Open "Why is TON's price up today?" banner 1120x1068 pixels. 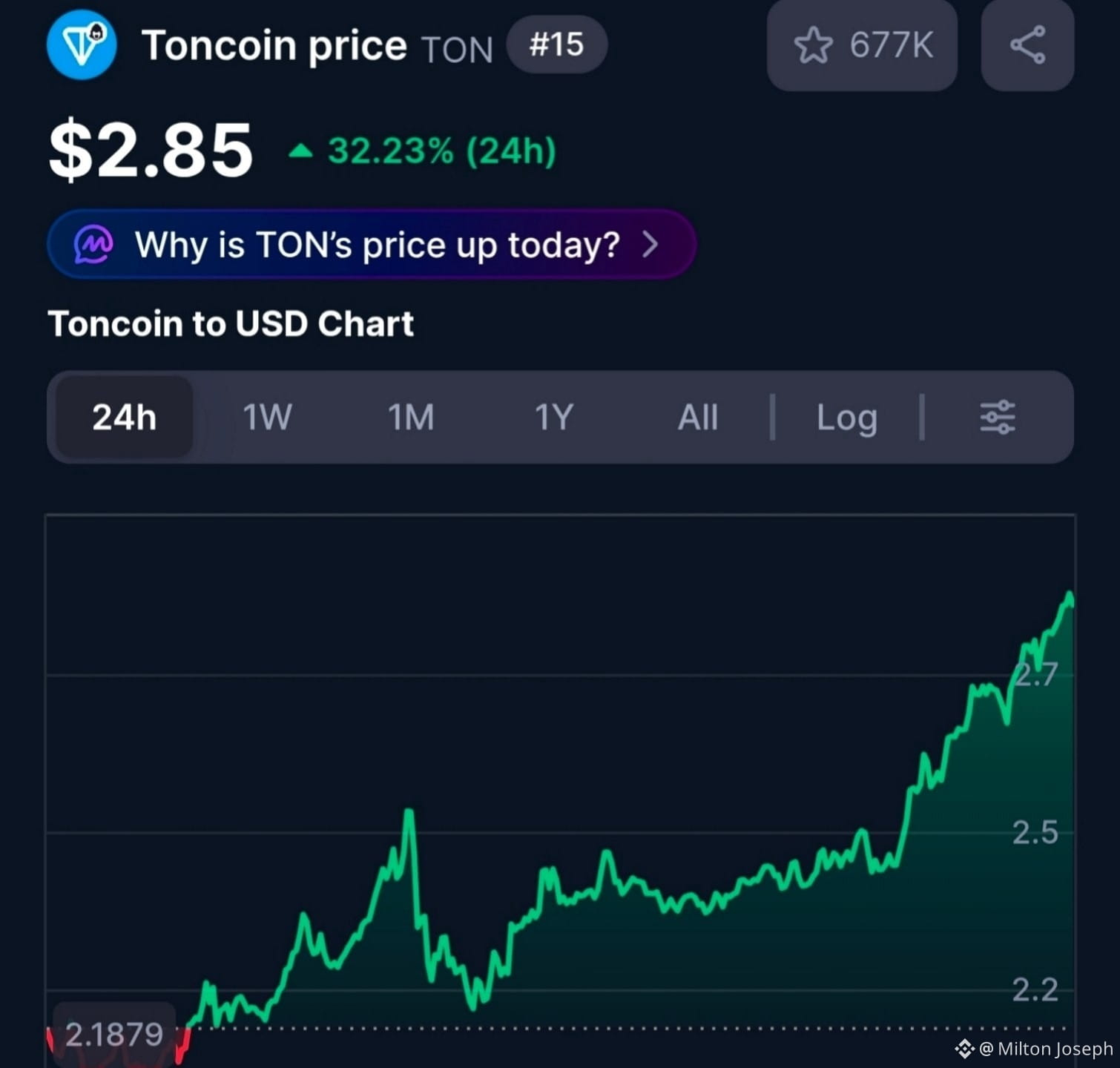point(372,244)
